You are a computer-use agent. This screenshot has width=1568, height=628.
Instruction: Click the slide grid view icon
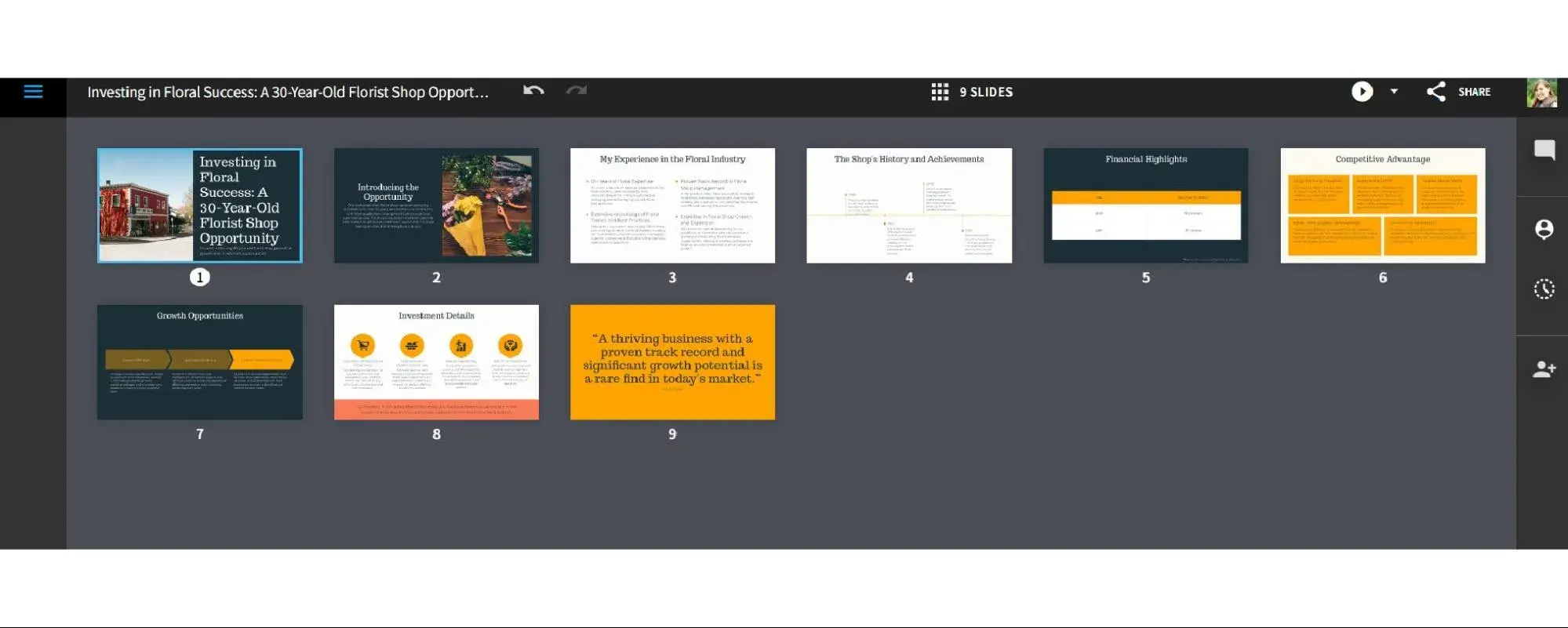coord(940,92)
